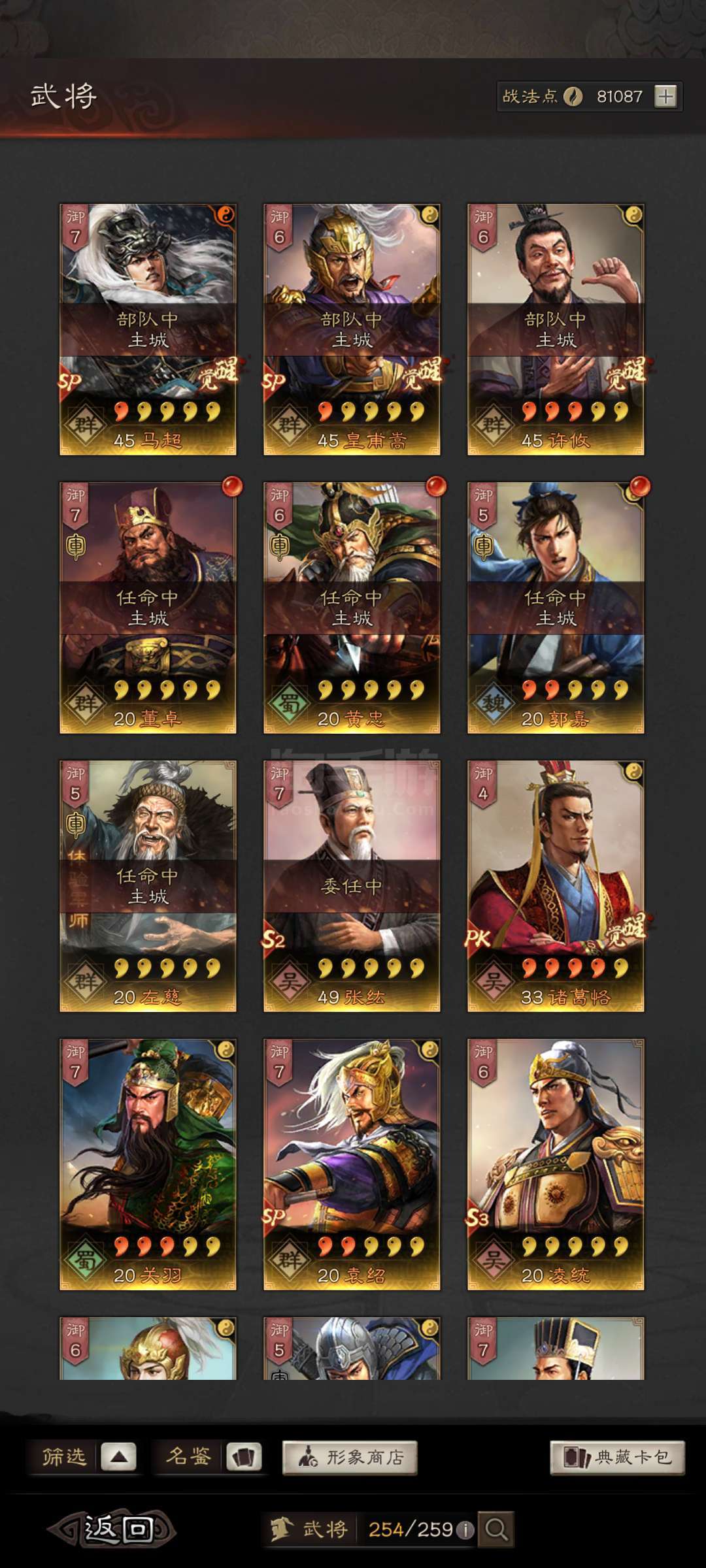Select the 郭嘉 general card
Image resolution: width=706 pixels, height=1568 pixels.
[x=556, y=608]
